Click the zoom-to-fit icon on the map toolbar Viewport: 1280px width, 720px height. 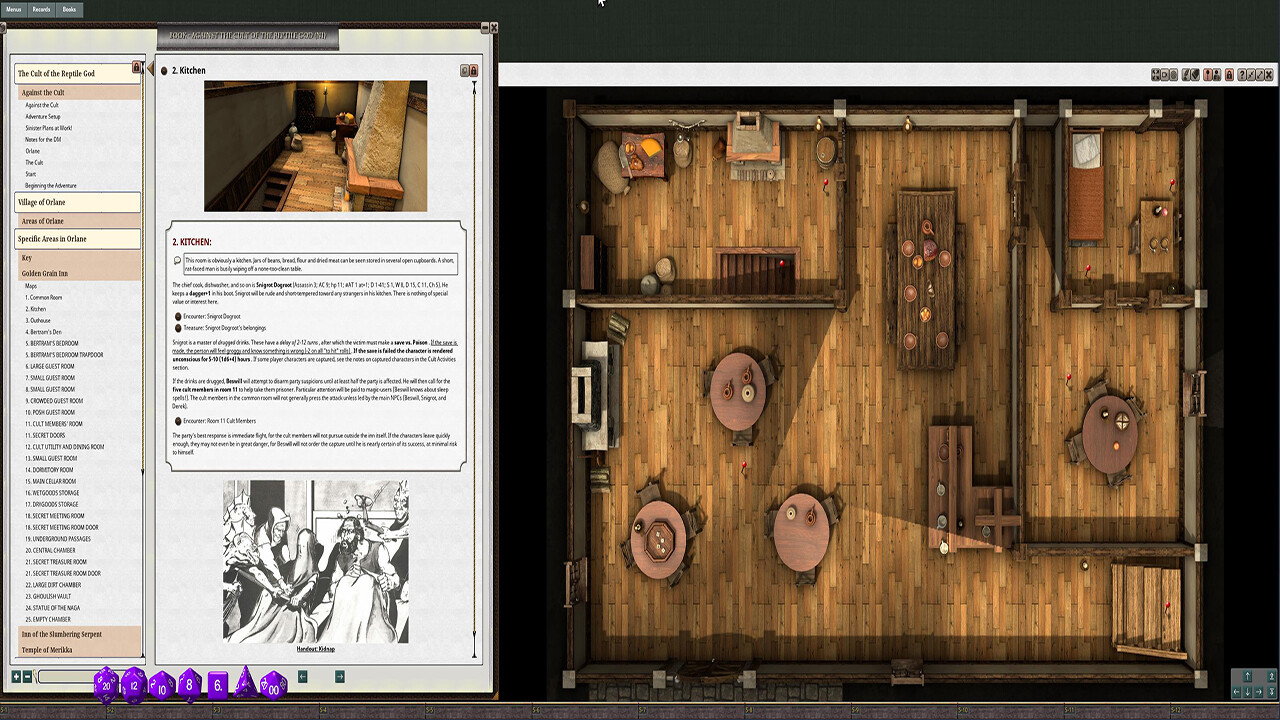click(1155, 73)
